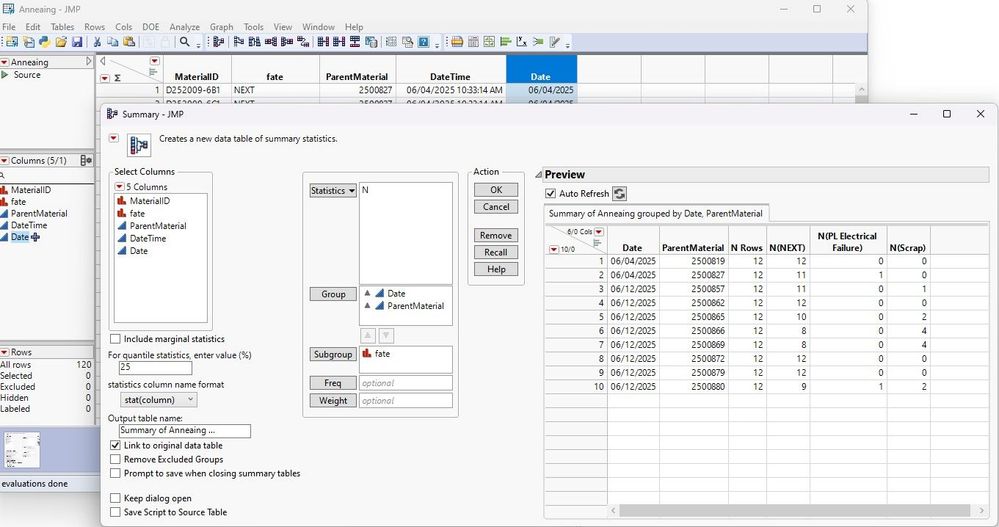
Task: Click the Remove button
Action: click(x=496, y=235)
